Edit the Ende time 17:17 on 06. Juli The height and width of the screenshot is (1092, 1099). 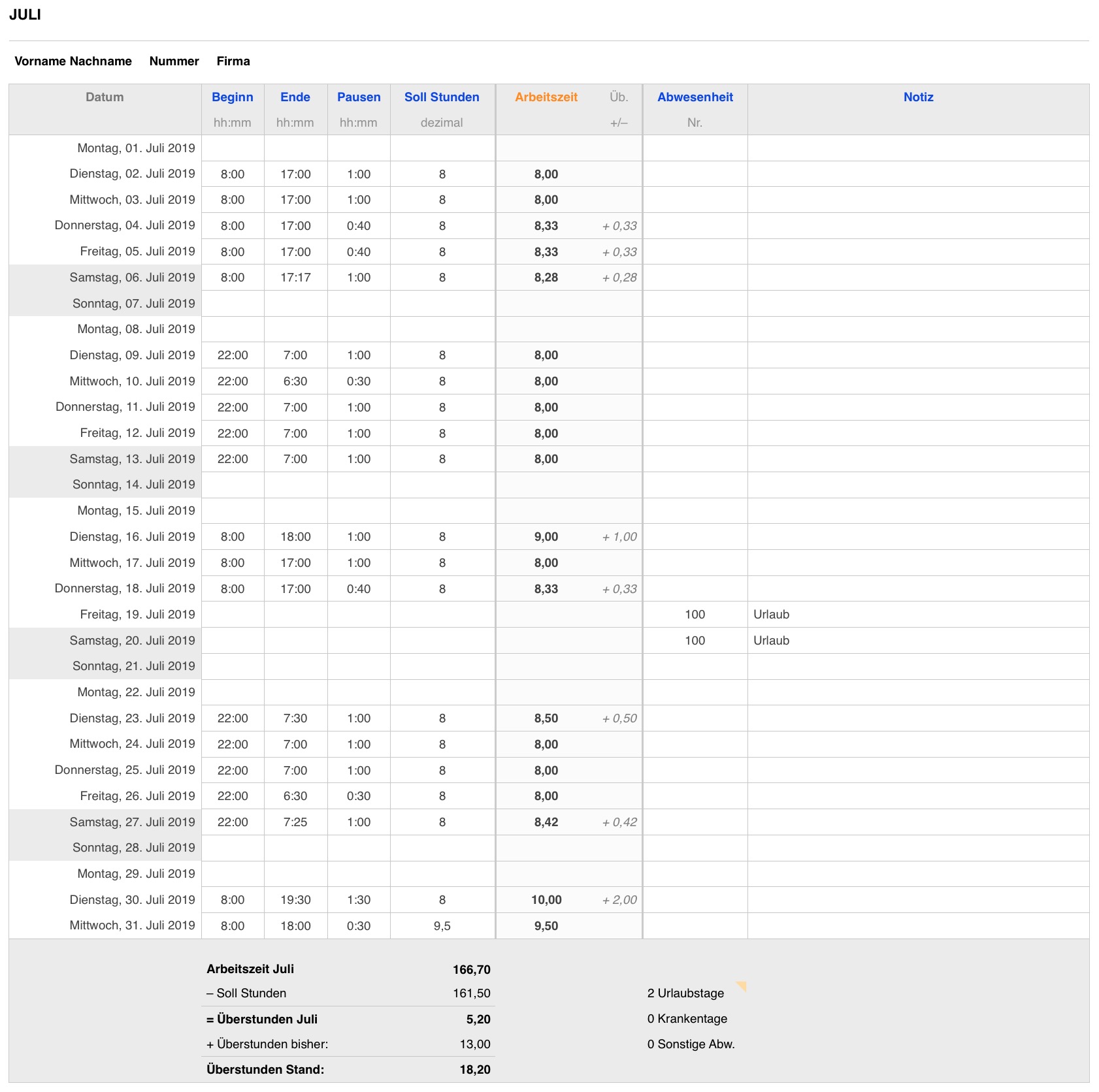[295, 278]
